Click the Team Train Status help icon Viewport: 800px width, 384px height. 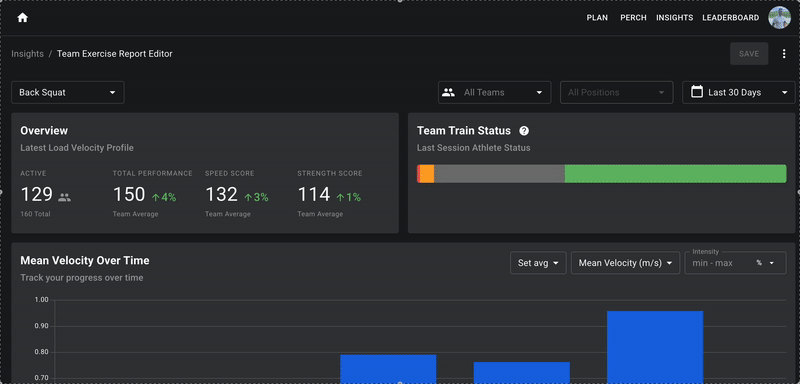click(524, 131)
